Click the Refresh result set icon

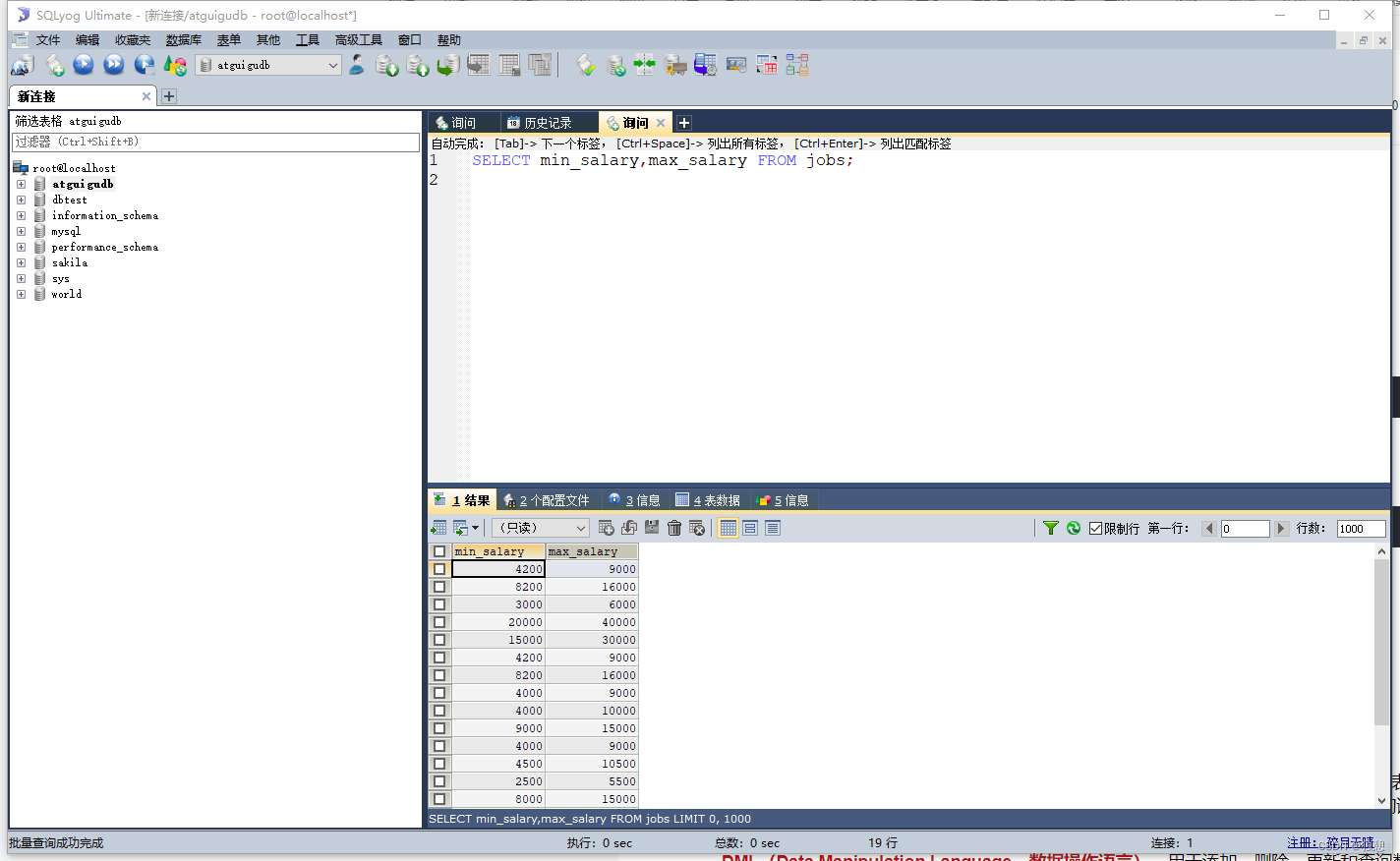pyautogui.click(x=1073, y=528)
